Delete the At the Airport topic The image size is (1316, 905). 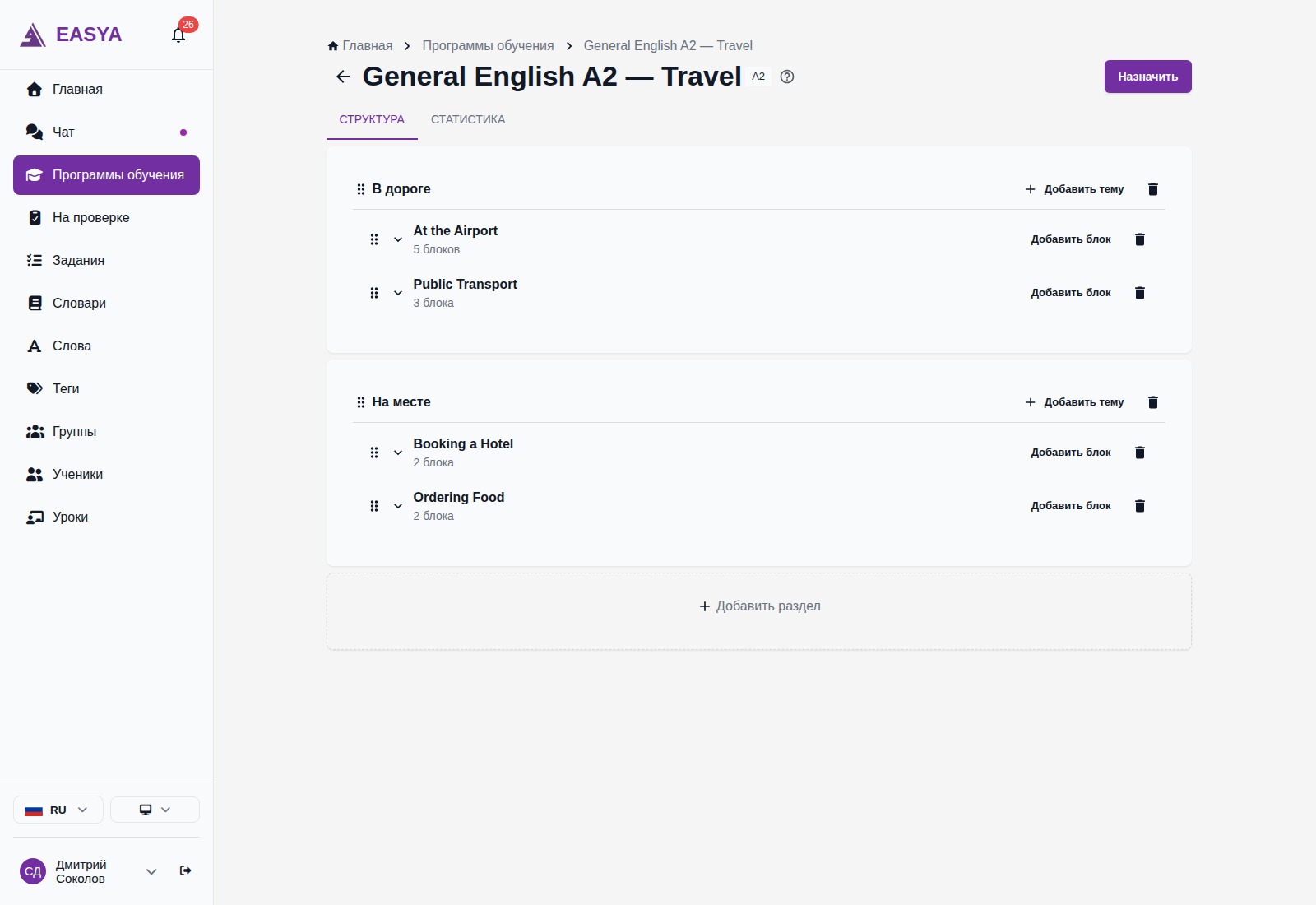pyautogui.click(x=1140, y=239)
